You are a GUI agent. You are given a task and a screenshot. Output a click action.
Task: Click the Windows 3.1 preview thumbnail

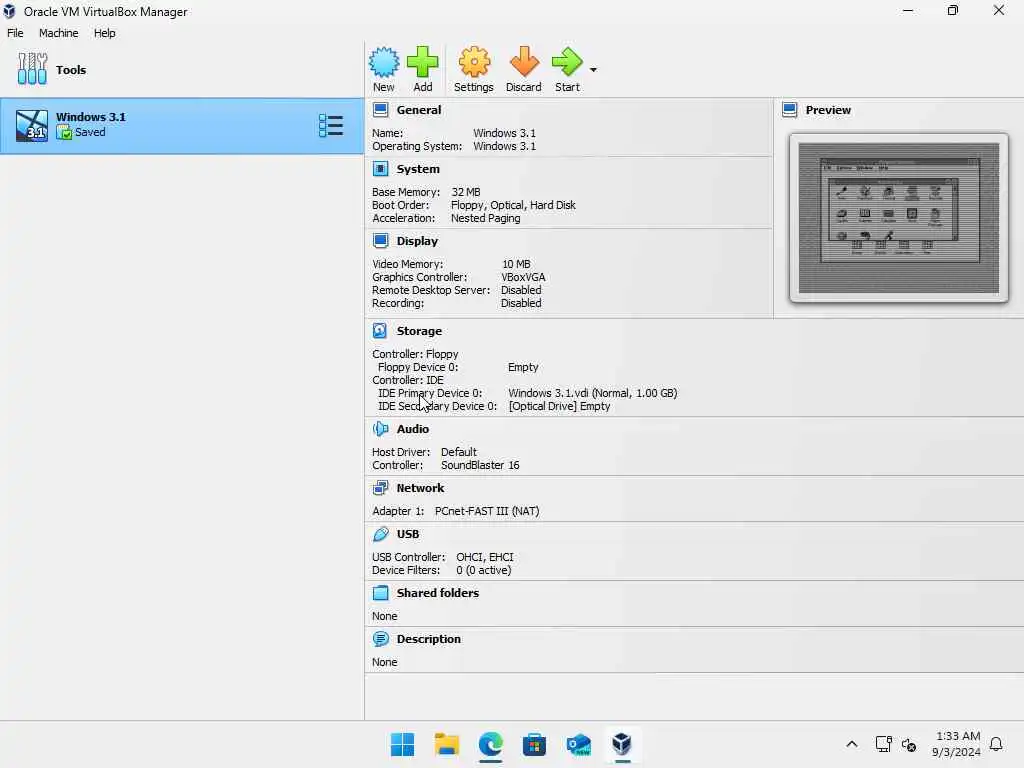(x=899, y=217)
